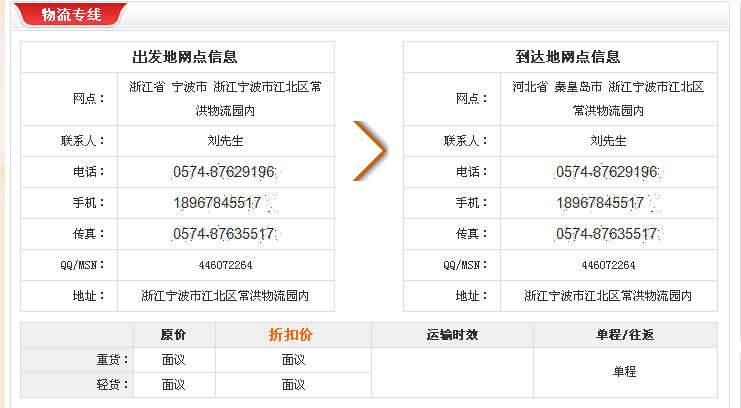741x408 pixels.
Task: Click 网点 label in the 出发地 table
Action: point(89,98)
